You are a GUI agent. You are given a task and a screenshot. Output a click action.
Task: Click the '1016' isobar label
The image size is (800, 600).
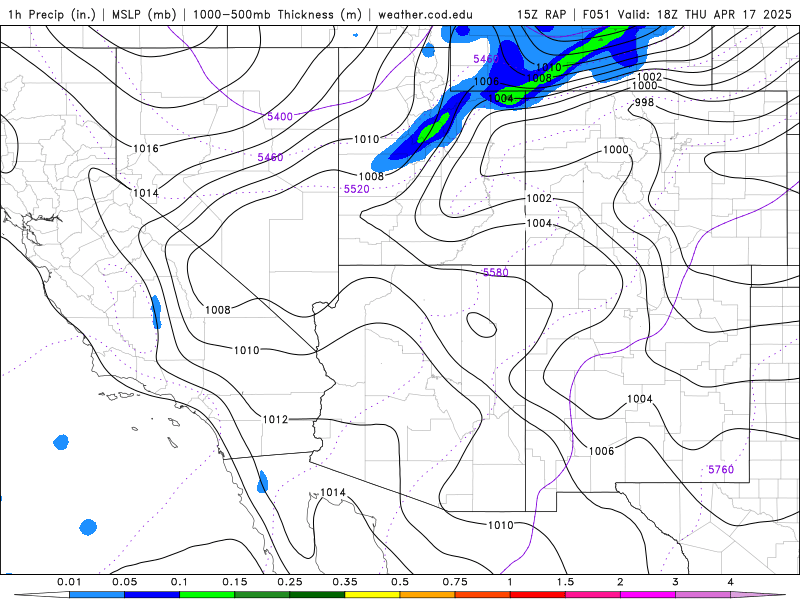[146, 148]
